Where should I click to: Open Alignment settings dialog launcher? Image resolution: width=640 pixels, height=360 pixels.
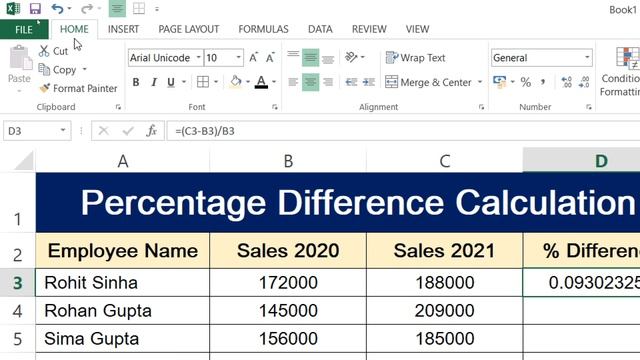(x=482, y=107)
